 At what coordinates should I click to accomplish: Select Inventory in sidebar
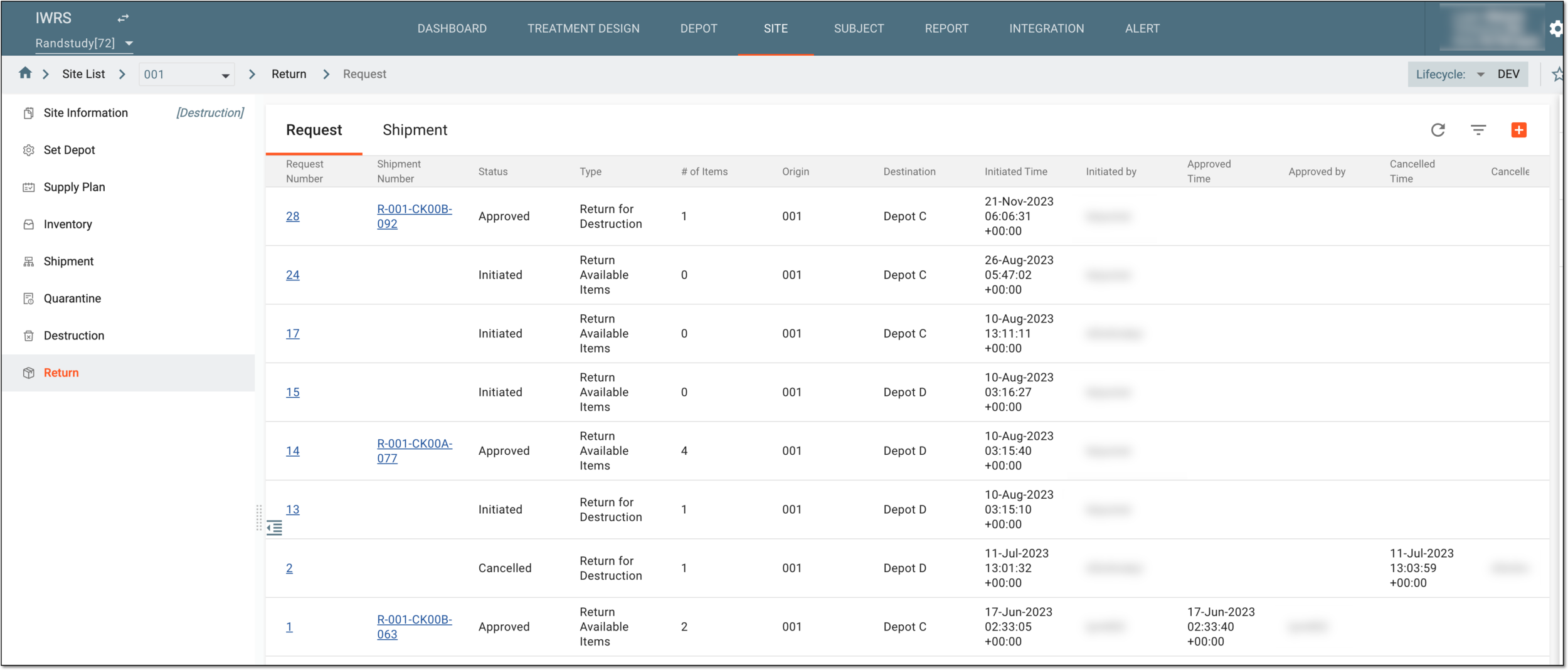pyautogui.click(x=68, y=224)
